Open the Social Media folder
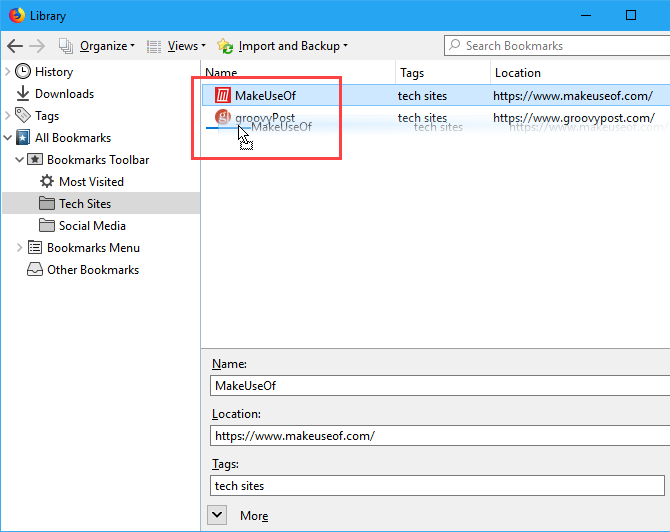The height and width of the screenshot is (532, 670). tap(91, 226)
